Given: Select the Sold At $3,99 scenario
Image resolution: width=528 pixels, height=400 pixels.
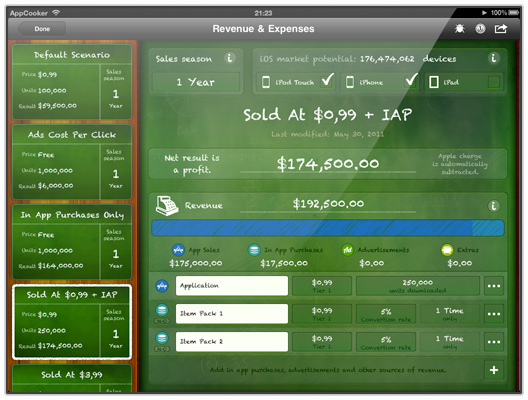Looking at the screenshot, I should click(x=72, y=378).
